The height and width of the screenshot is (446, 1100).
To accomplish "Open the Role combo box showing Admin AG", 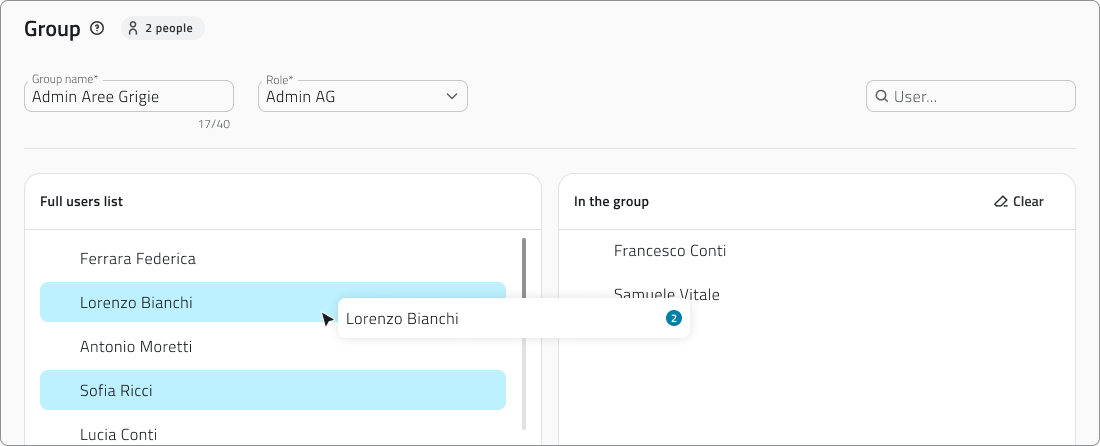I will click(350, 97).
